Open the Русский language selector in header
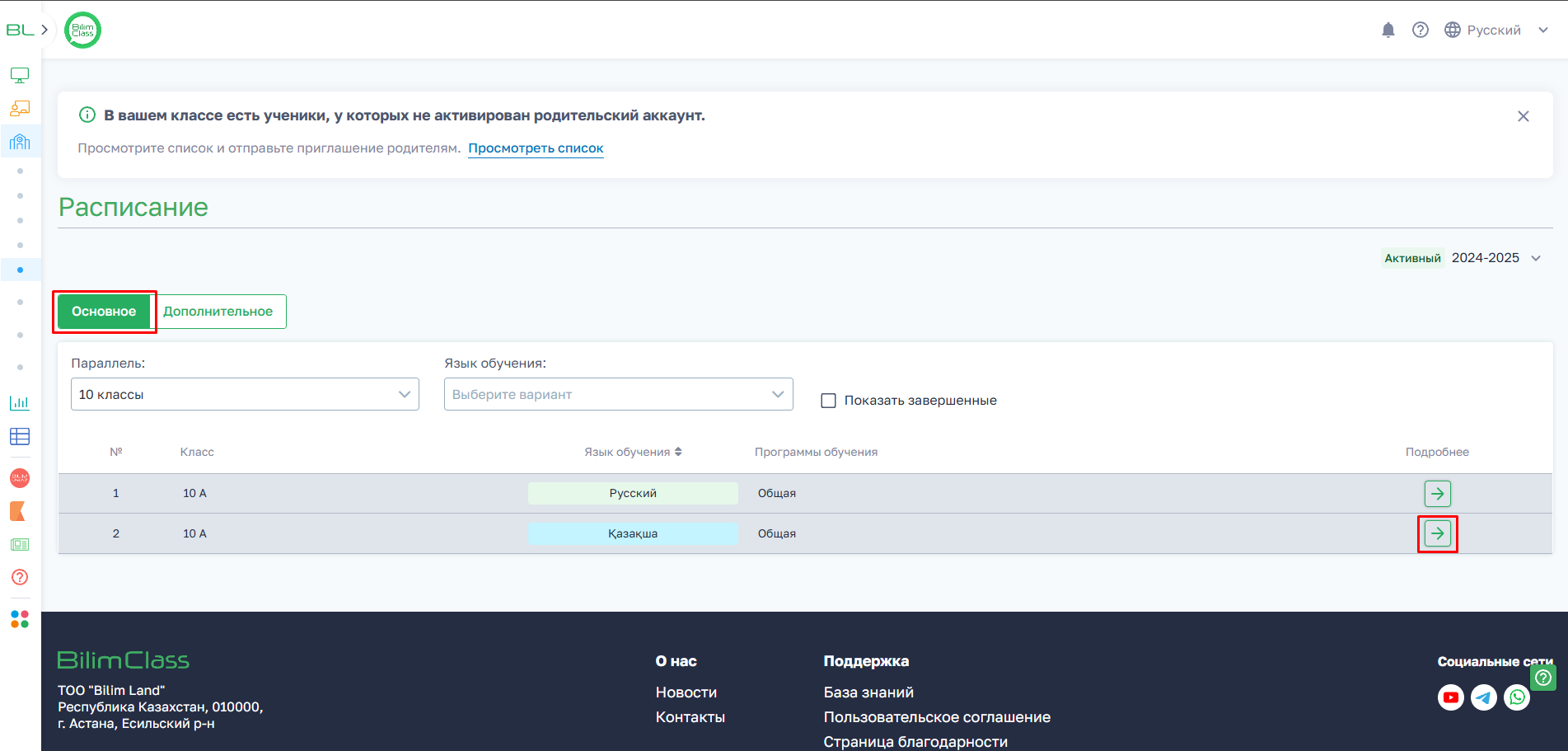Image resolution: width=1568 pixels, height=751 pixels. pyautogui.click(x=1495, y=31)
